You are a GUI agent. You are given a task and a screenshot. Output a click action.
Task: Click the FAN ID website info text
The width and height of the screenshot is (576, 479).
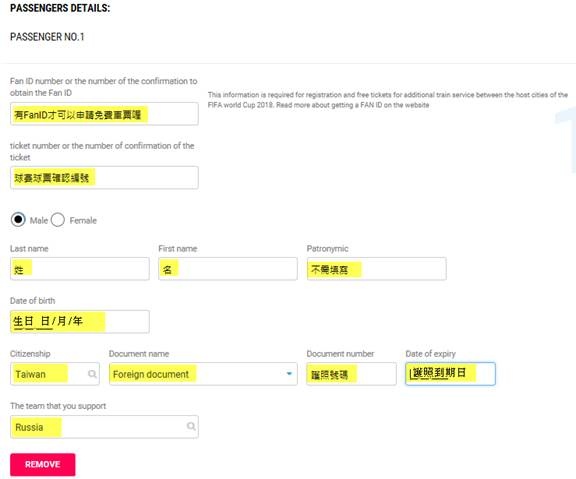pos(388,100)
